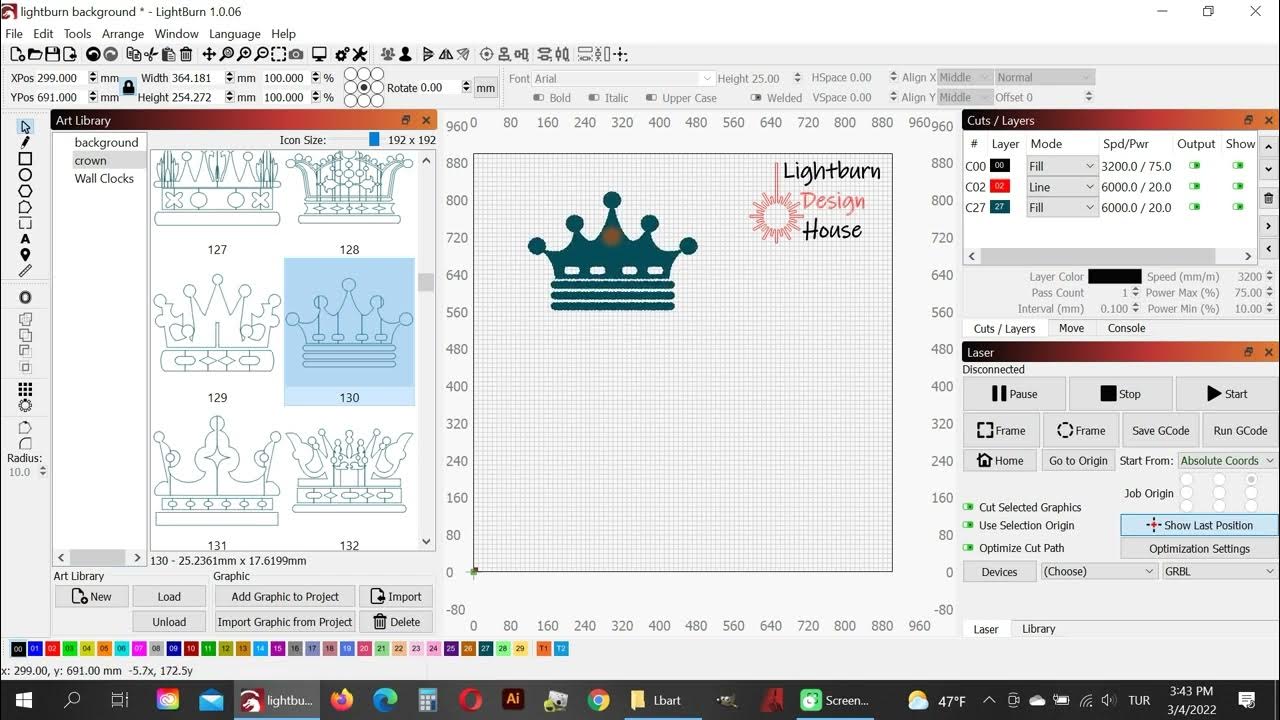
Task: Open the Font Arial dropdown
Action: [623, 78]
